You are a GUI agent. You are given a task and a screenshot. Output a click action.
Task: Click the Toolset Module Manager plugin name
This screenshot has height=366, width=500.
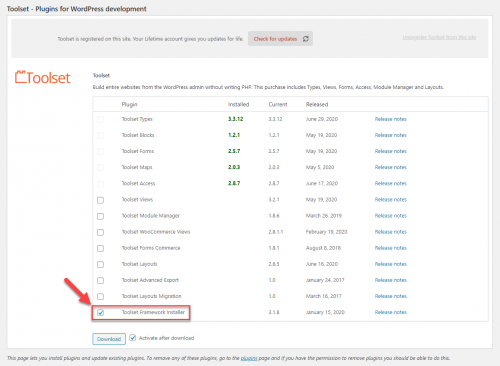coord(150,216)
